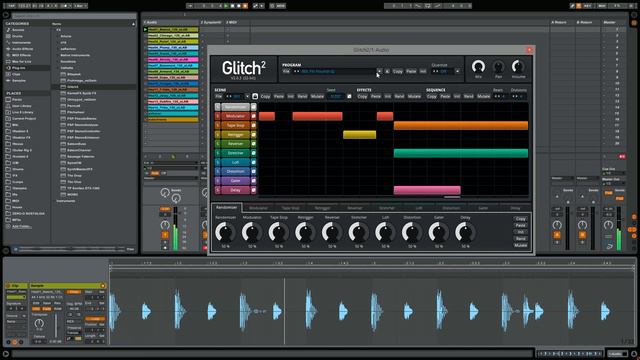Screen dimensions: 640x360
Task: Click waveform in Ableton clip view
Action: 372,311
